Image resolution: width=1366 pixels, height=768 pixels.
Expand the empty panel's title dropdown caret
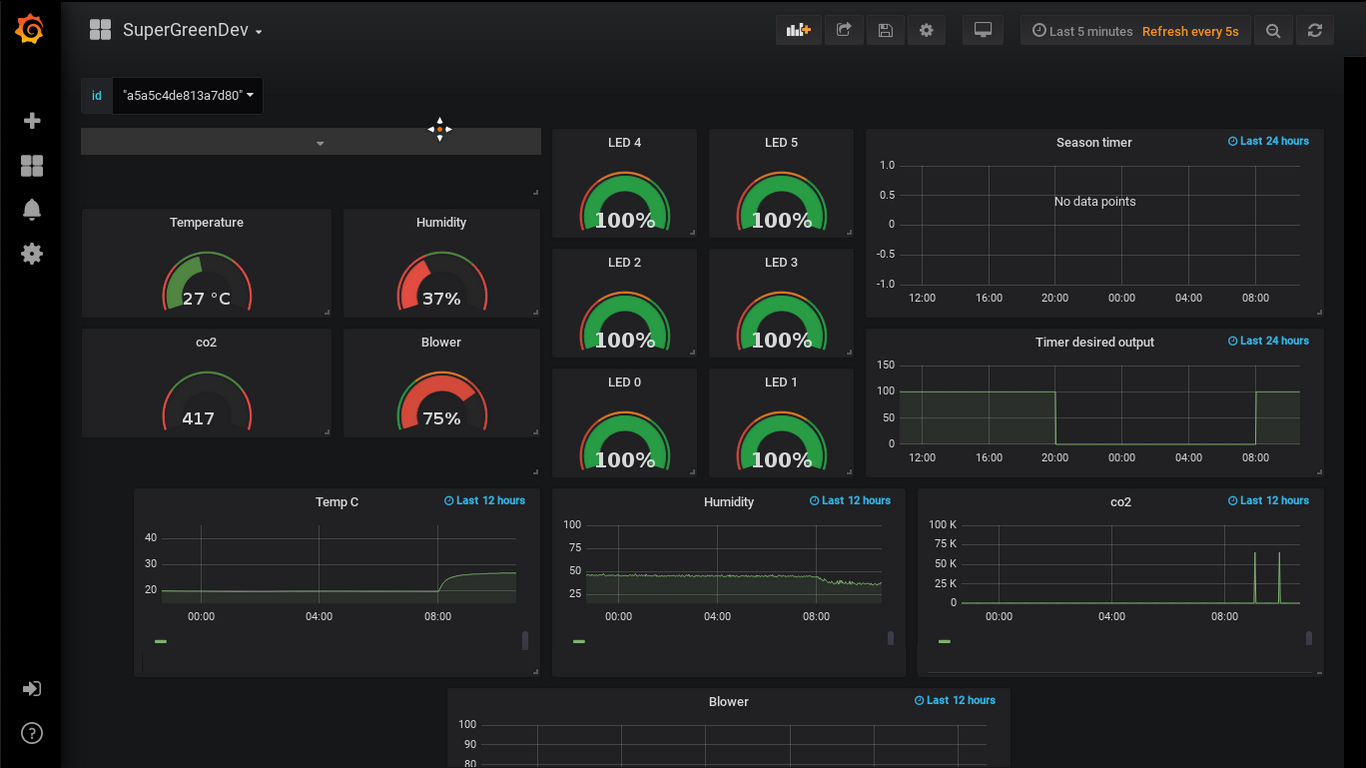320,144
